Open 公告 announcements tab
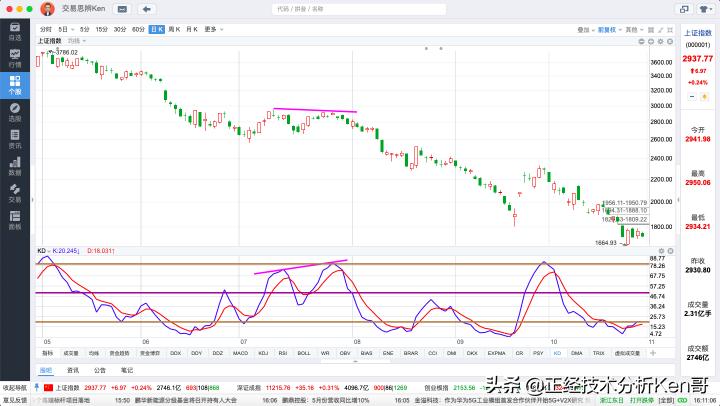This screenshot has height=406, width=720. (x=100, y=370)
